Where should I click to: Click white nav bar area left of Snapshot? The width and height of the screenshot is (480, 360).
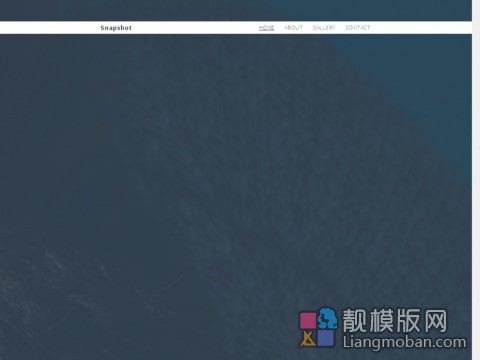(x=50, y=28)
